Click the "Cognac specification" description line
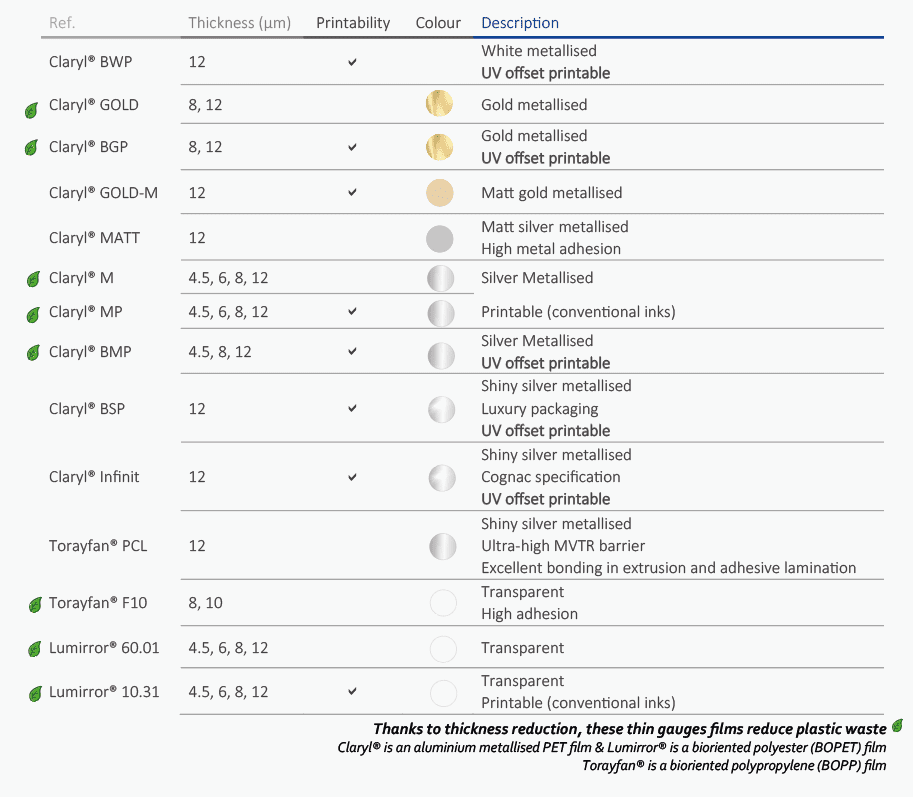Viewport: 913px width, 797px height. click(x=550, y=477)
